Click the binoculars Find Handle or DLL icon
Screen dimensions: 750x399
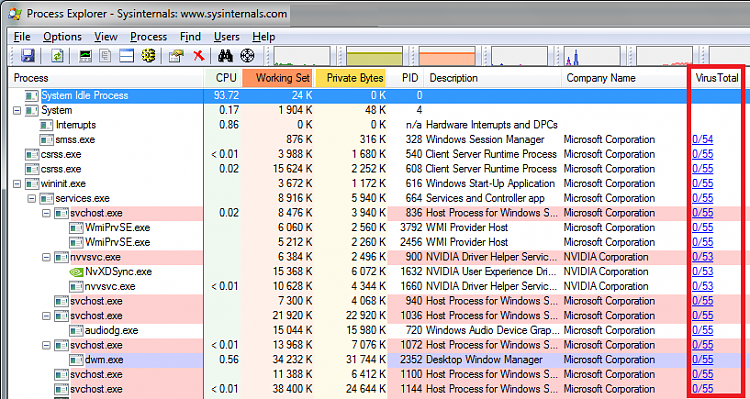225,56
